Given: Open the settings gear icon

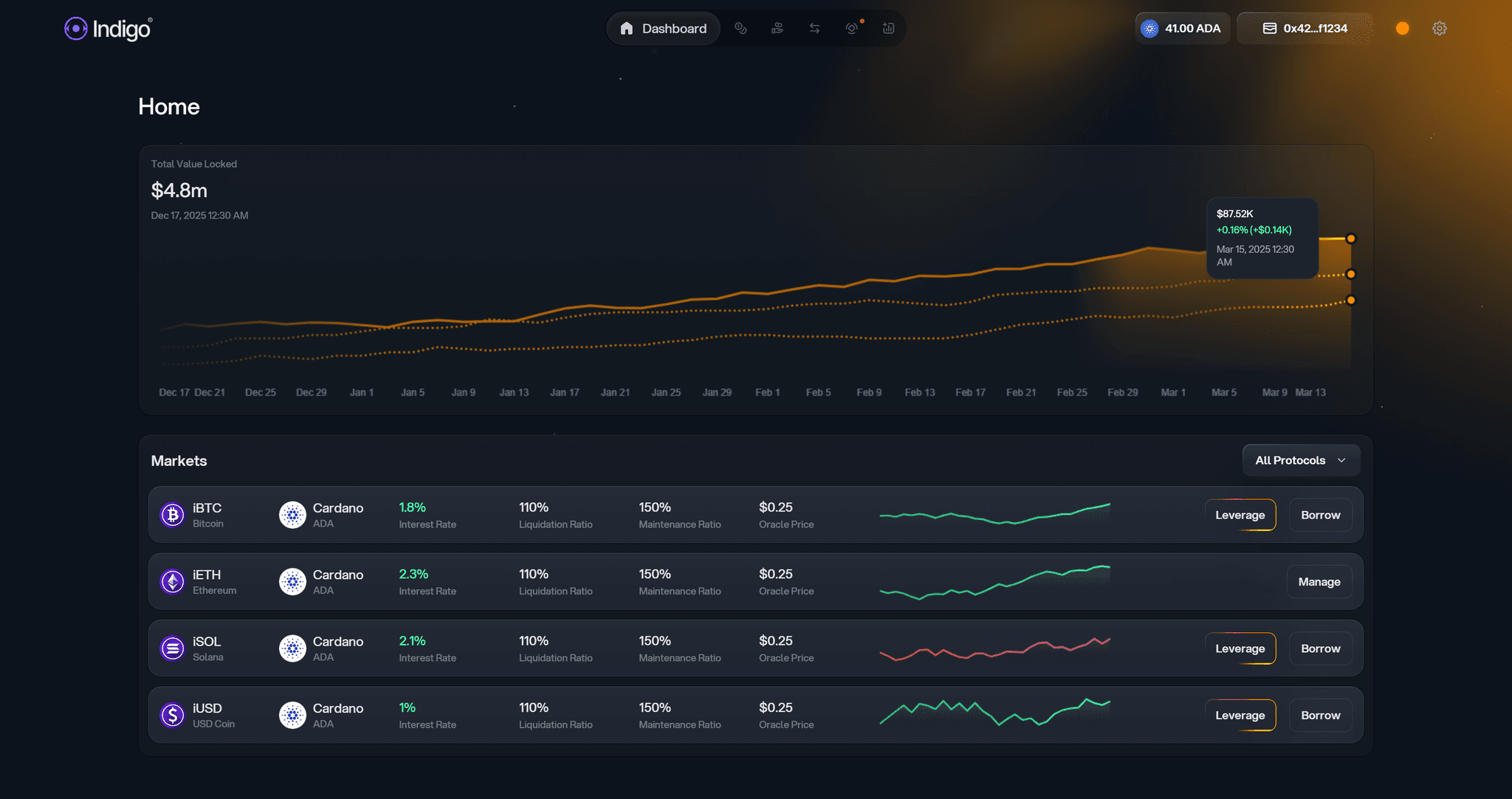Looking at the screenshot, I should point(1438,28).
